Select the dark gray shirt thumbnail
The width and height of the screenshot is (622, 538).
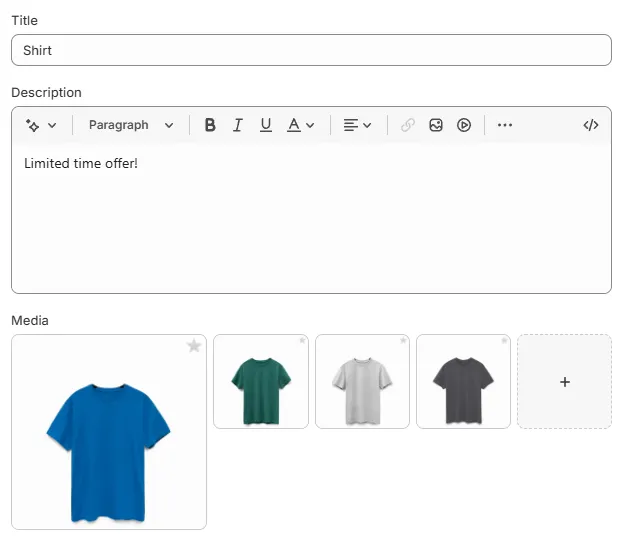pyautogui.click(x=463, y=381)
